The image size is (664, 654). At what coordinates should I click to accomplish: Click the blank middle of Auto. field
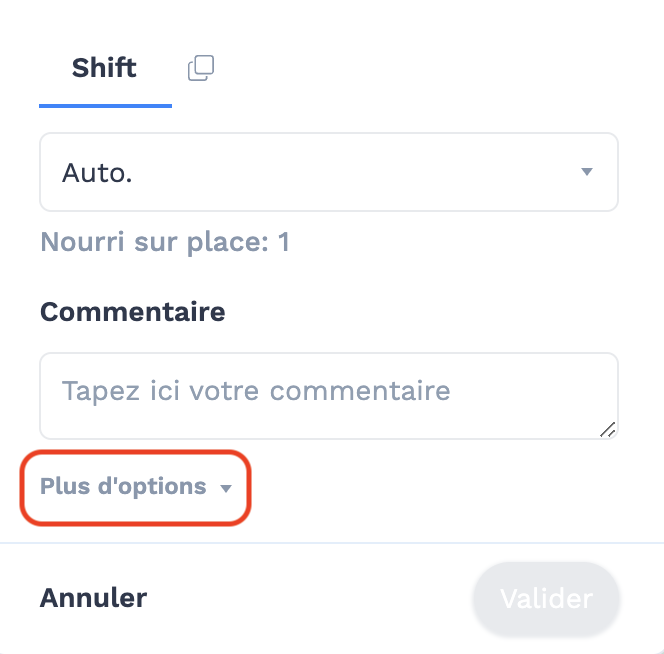pos(356,172)
